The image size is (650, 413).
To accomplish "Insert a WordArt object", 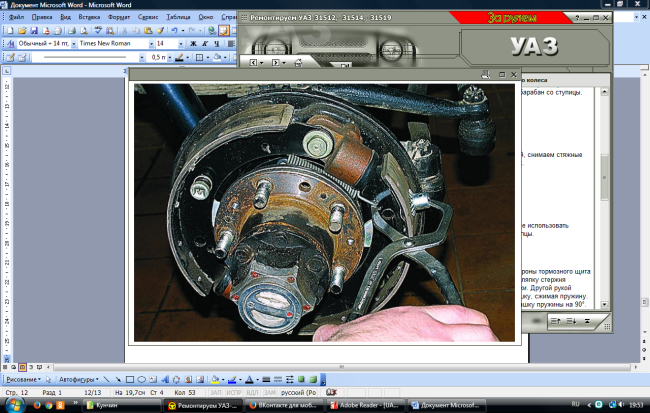I will click(165, 379).
